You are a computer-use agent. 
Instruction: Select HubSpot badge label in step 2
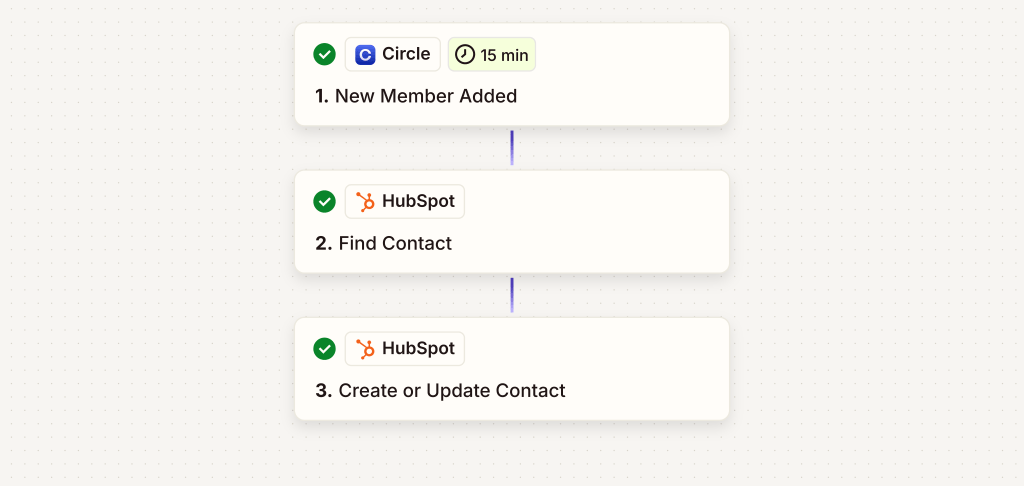click(418, 202)
